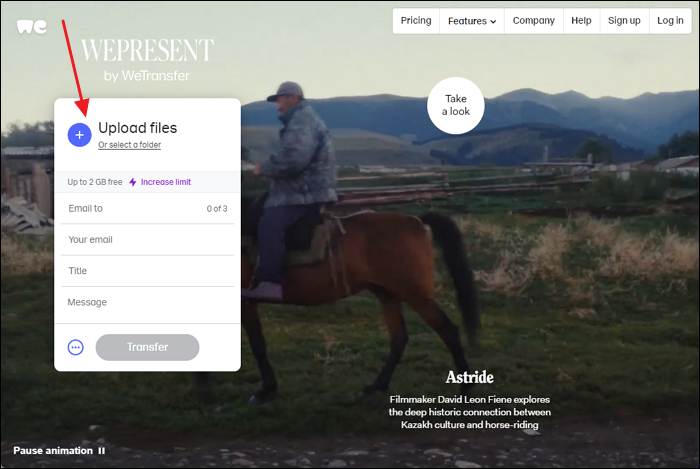
Task: Focus the Your email field
Action: (x=147, y=240)
